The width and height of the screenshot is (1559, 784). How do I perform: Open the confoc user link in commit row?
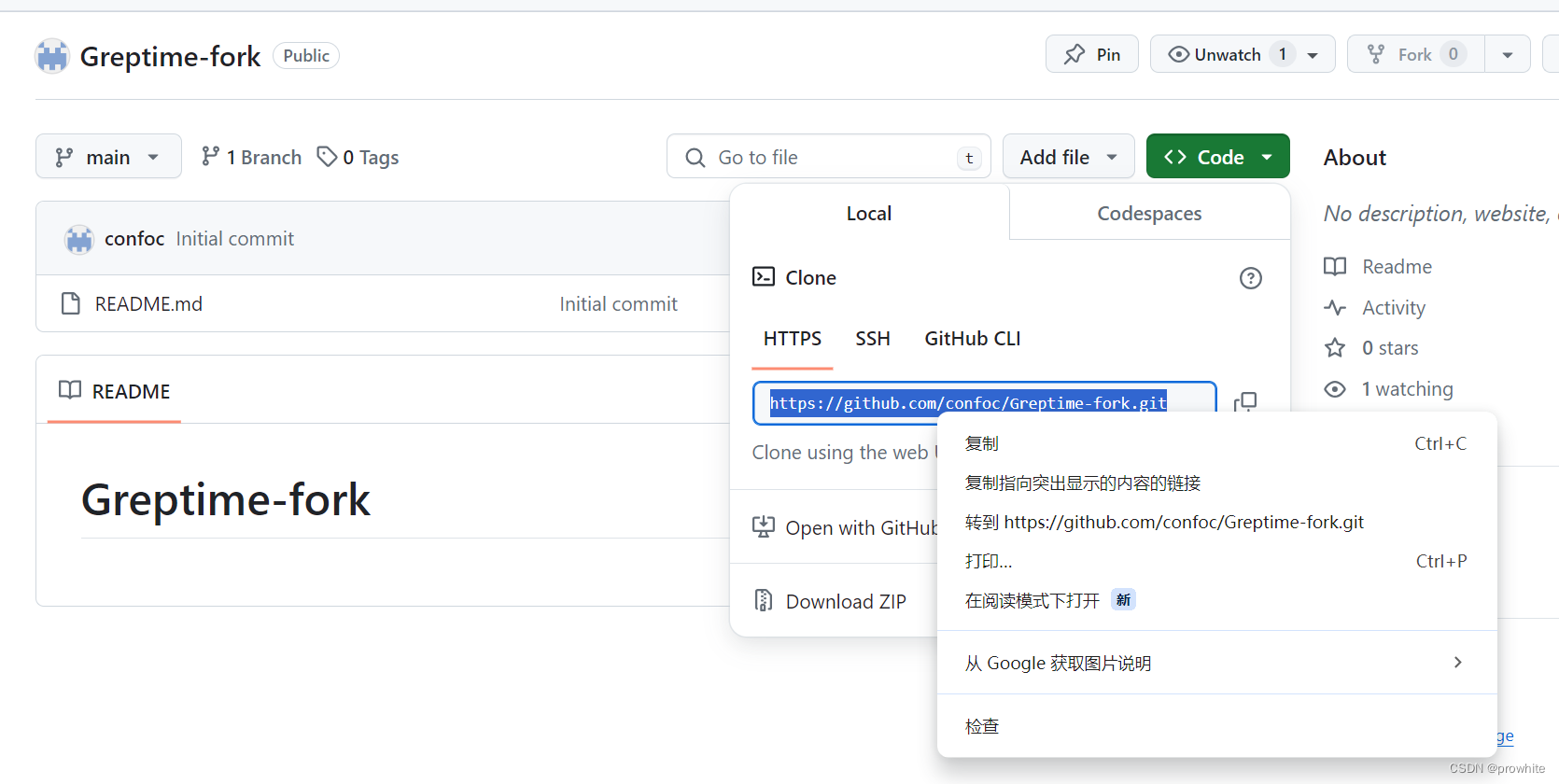click(134, 239)
